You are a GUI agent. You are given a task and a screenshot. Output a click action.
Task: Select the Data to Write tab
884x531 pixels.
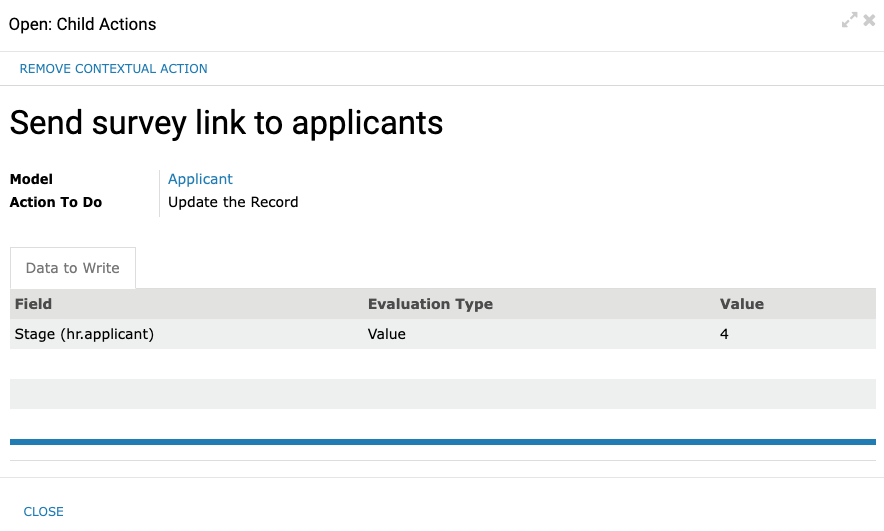73,268
